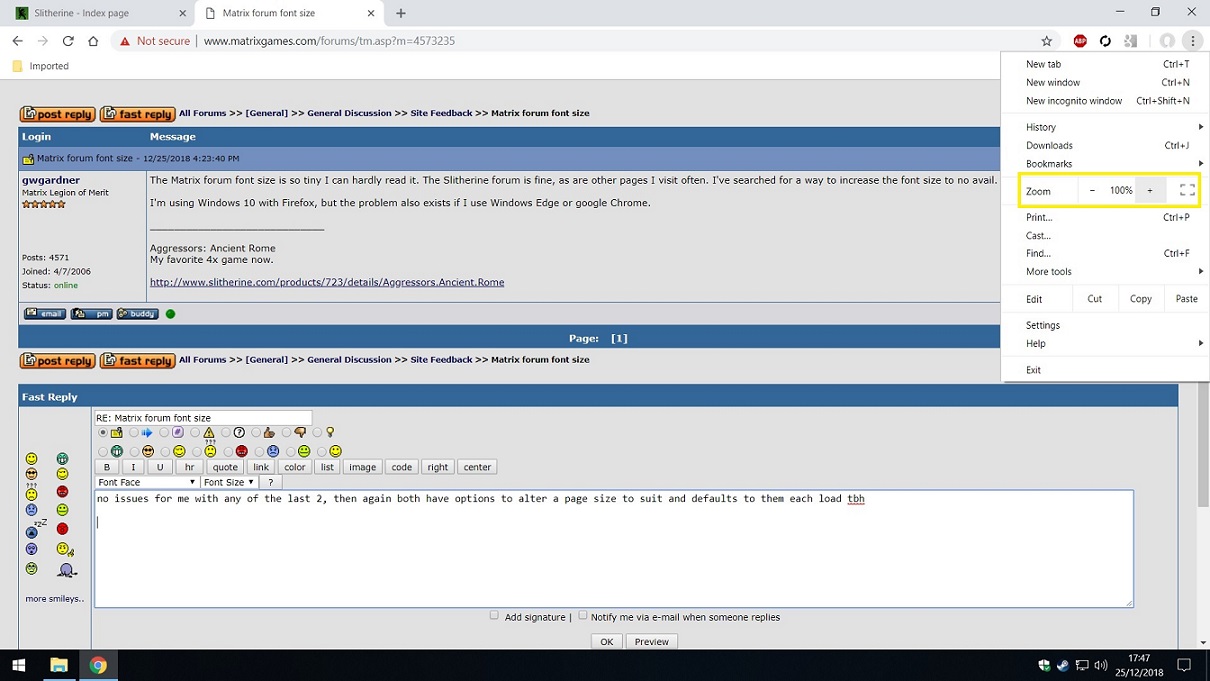Image resolution: width=1210 pixels, height=681 pixels.
Task: Click the page scrollbar down arrow
Action: pyautogui.click(x=1201, y=643)
